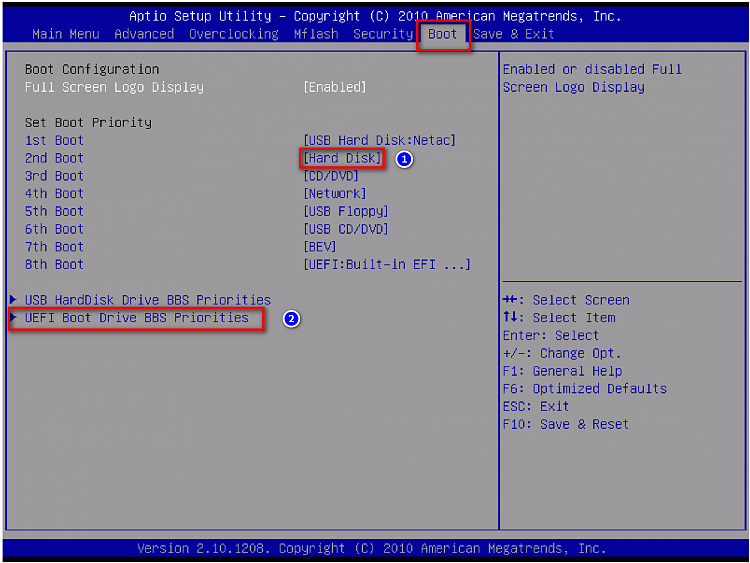The width and height of the screenshot is (750, 563).
Task: Click the Aptio Setup Utility title text
Action: coord(375,17)
